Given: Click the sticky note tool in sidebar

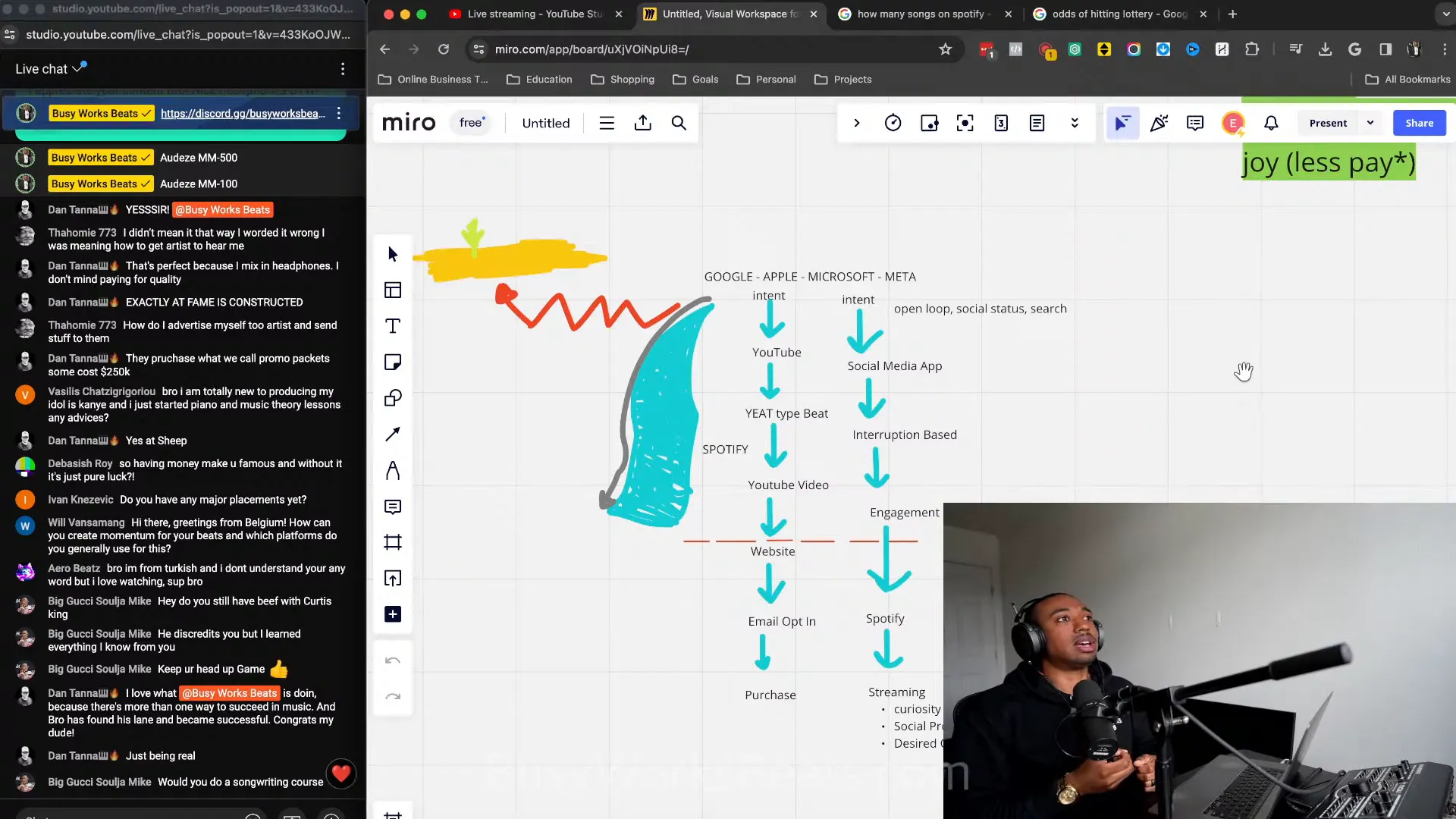Looking at the screenshot, I should coord(392,362).
